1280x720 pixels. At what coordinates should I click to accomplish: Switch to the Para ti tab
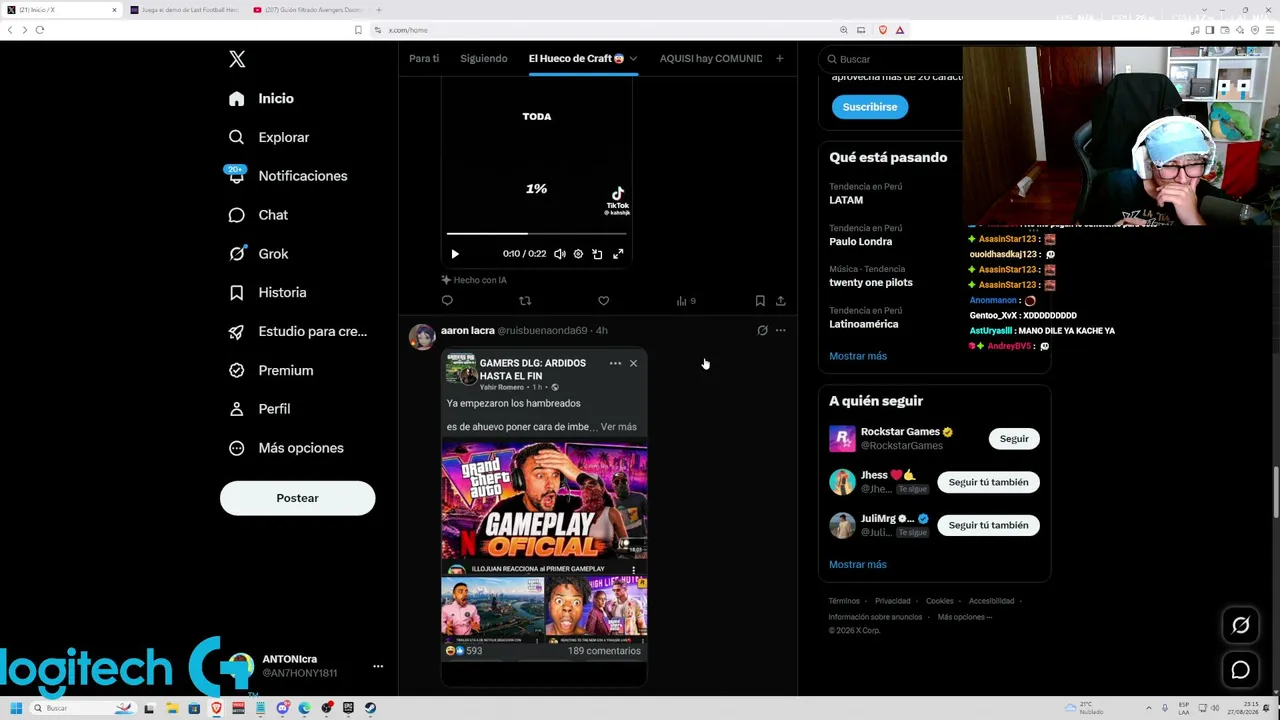click(x=424, y=59)
